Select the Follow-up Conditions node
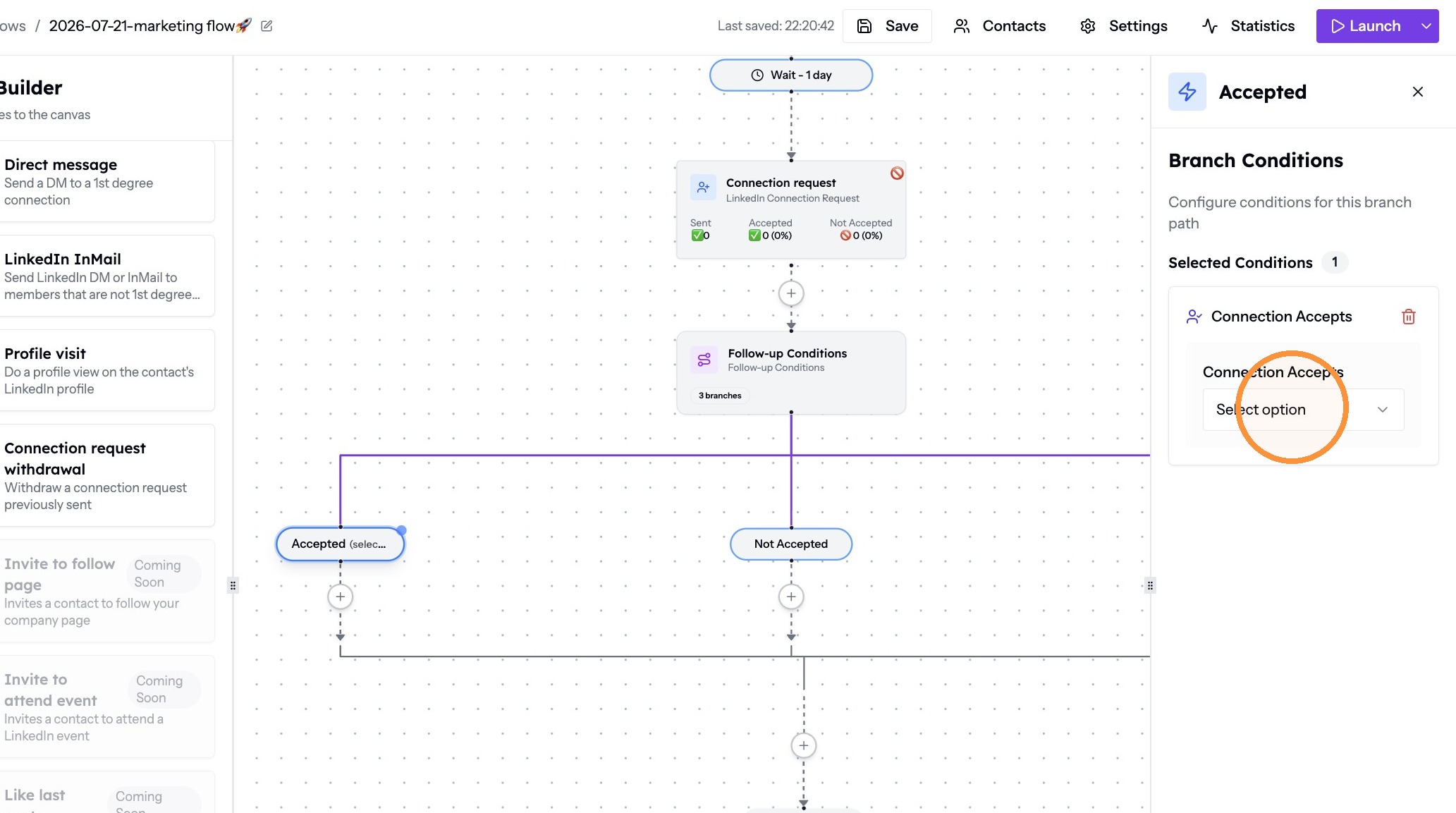 [x=791, y=372]
